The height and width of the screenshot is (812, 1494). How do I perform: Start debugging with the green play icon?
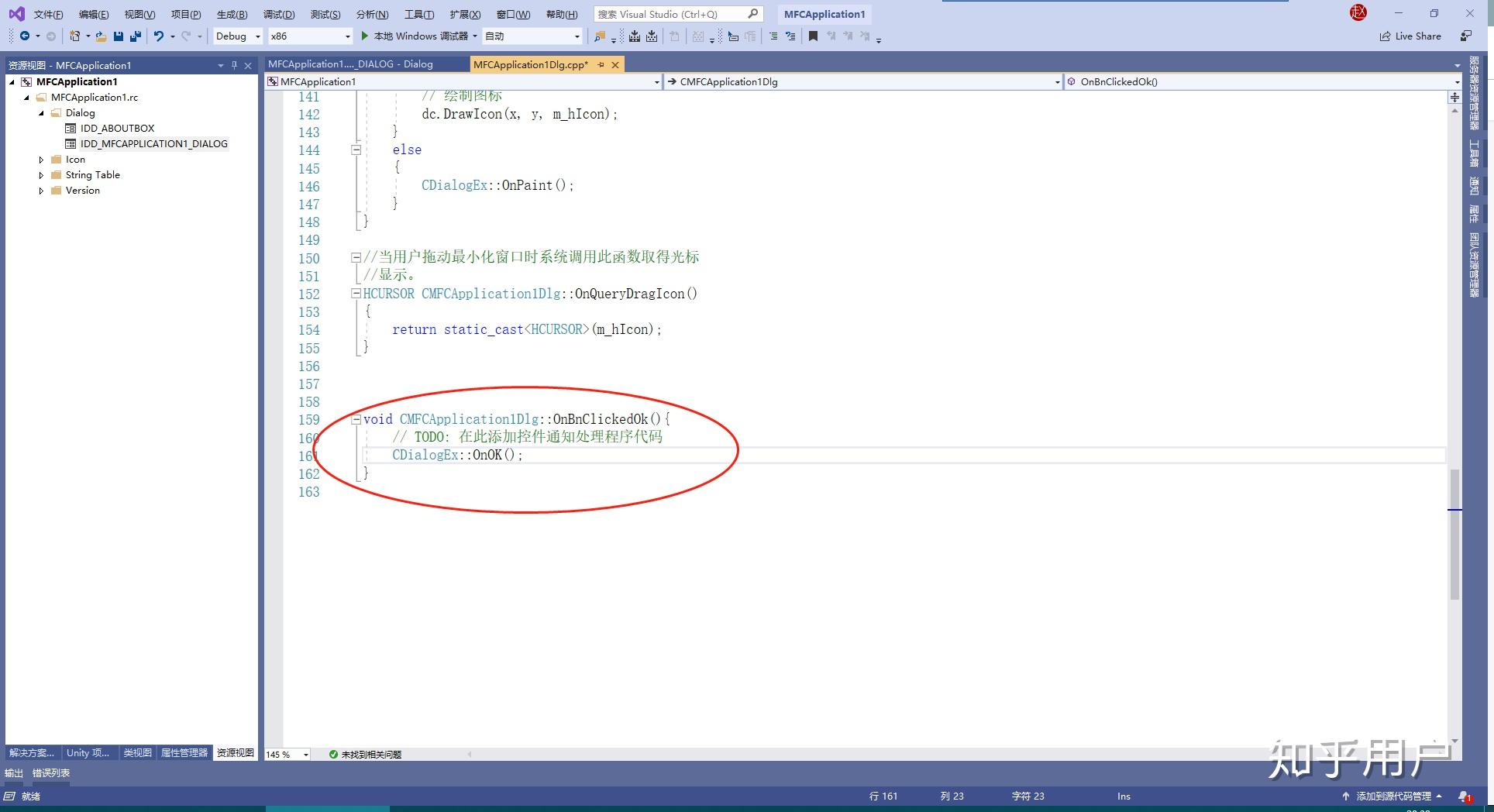[x=365, y=36]
